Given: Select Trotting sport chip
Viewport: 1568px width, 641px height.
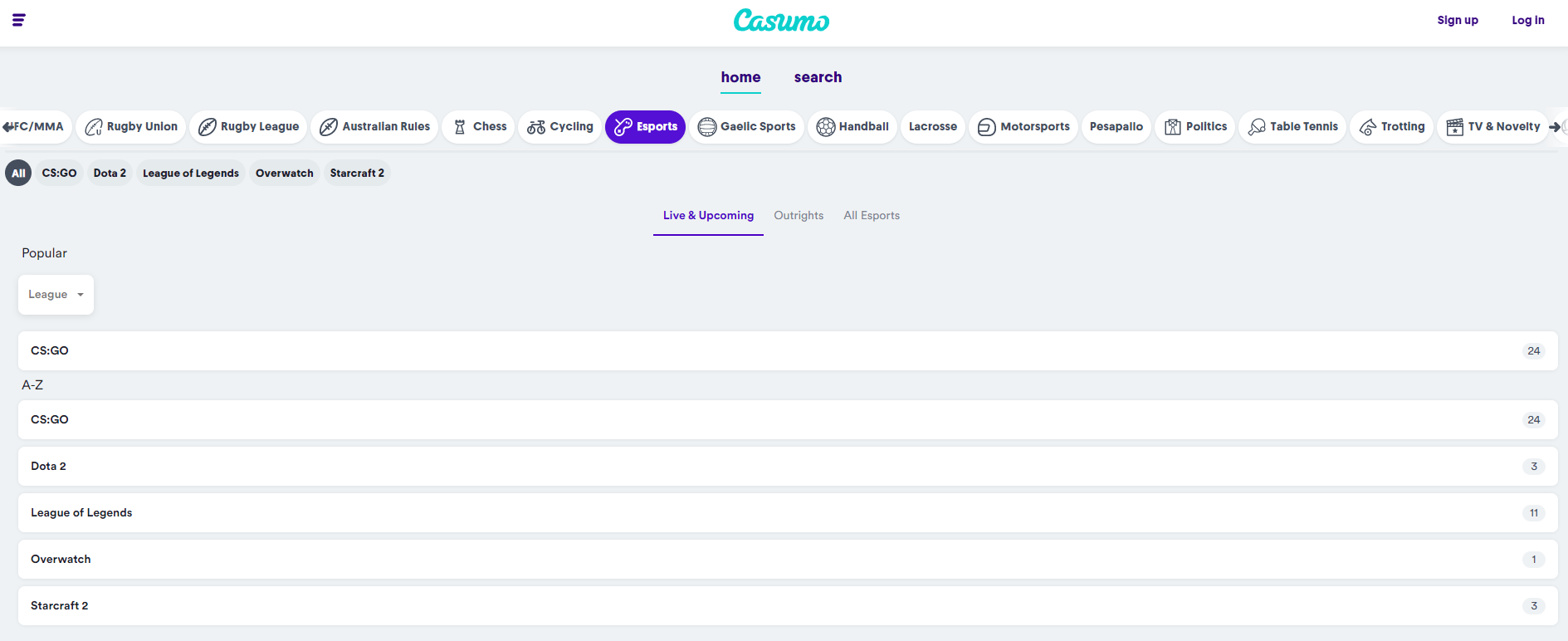Looking at the screenshot, I should (x=1392, y=127).
